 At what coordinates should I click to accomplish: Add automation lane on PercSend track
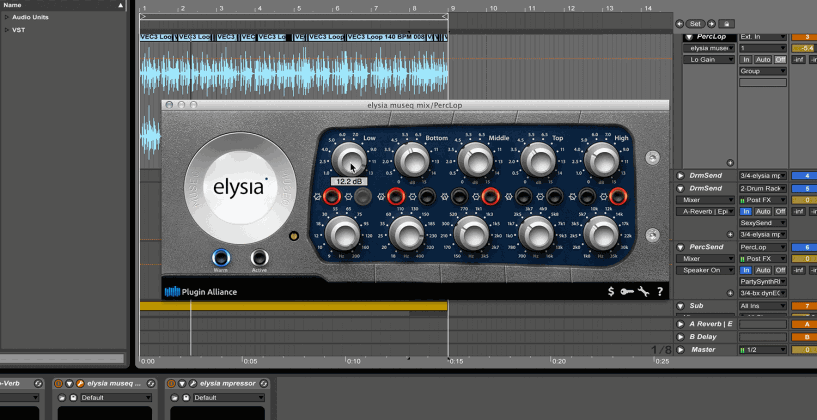click(x=730, y=293)
